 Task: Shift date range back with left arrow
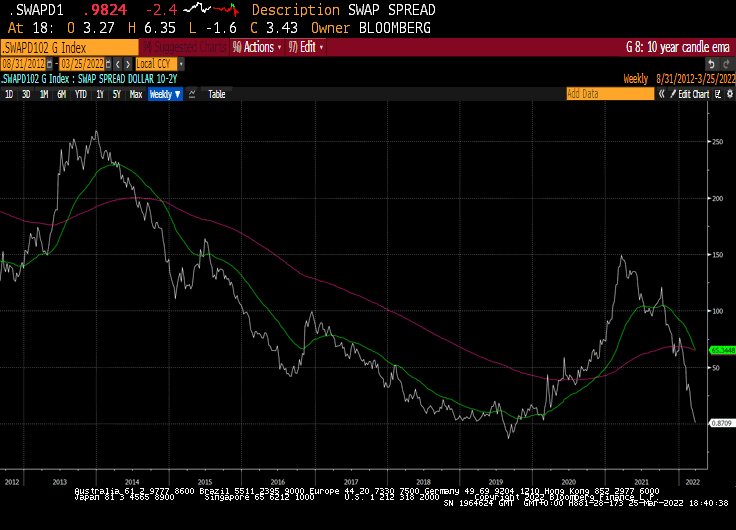tap(118, 64)
